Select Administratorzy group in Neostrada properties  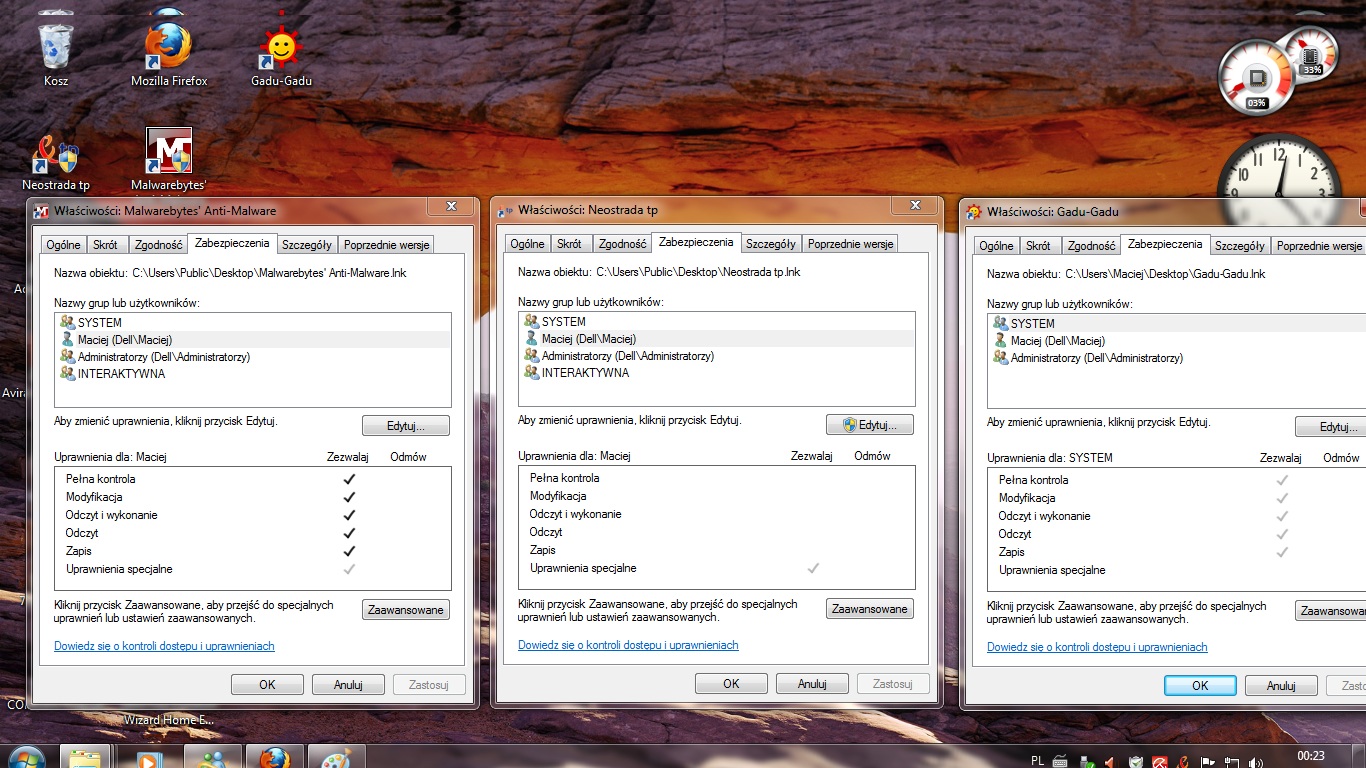pos(717,356)
